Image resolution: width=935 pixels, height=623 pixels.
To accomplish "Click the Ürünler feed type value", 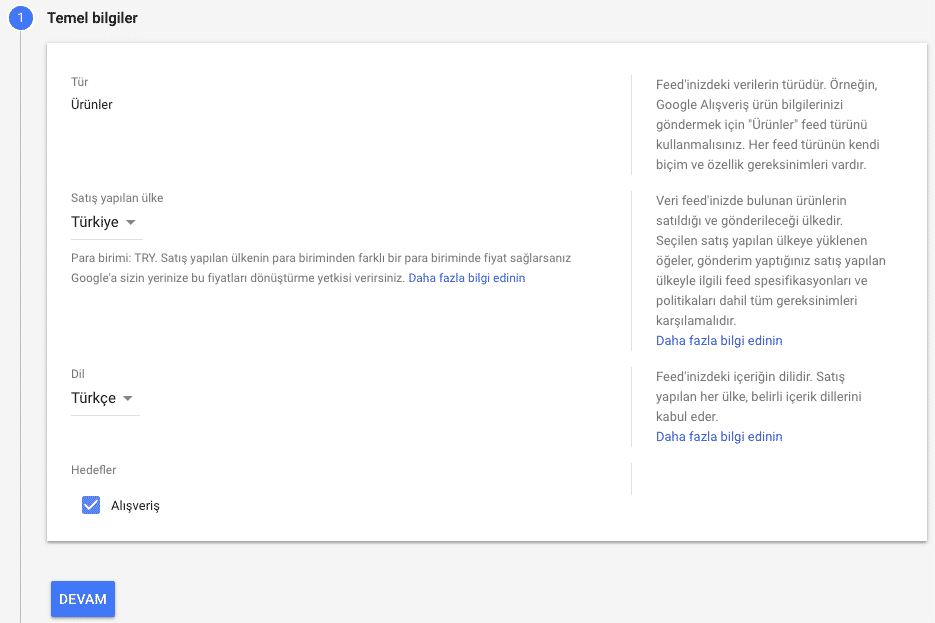I will pos(92,104).
